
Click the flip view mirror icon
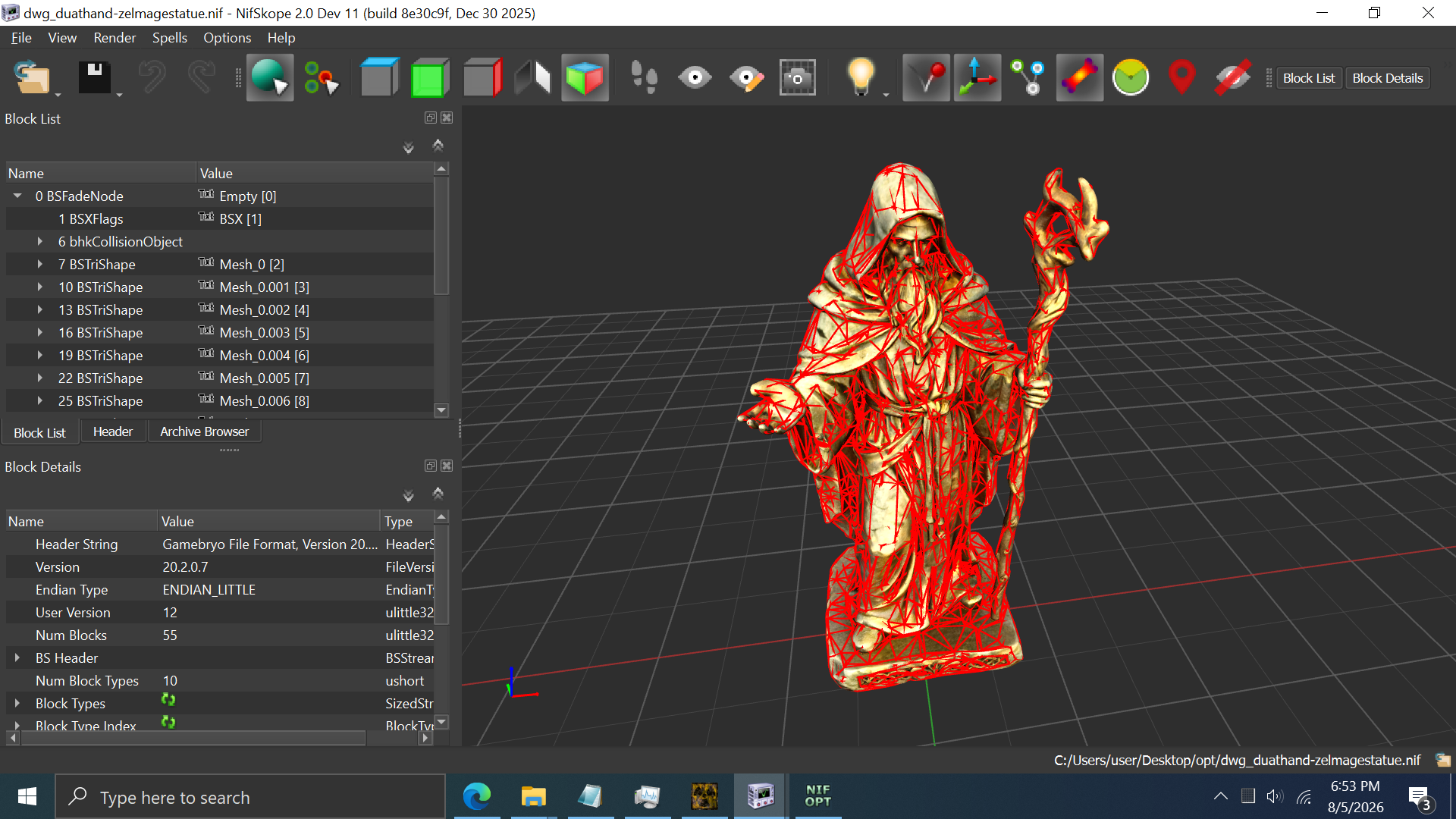tap(533, 77)
